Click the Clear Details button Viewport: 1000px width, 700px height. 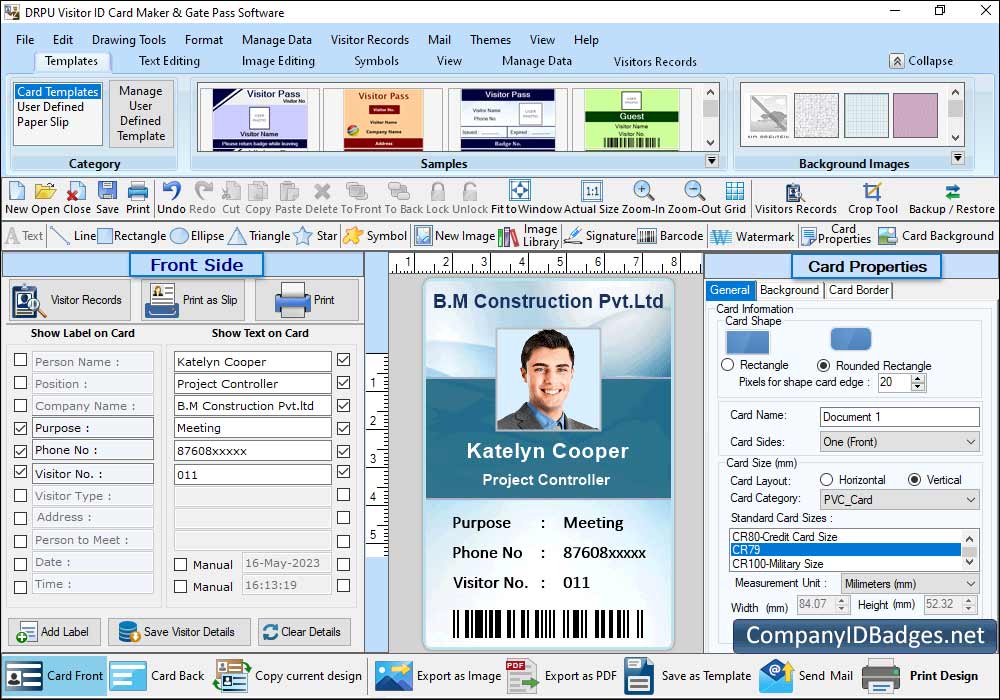(x=304, y=632)
